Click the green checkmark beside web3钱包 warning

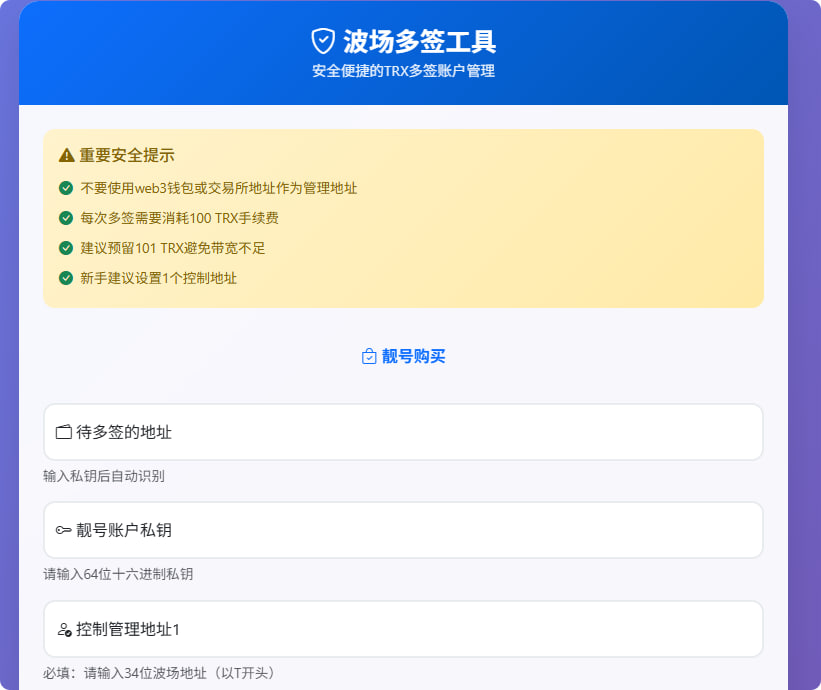(65, 188)
